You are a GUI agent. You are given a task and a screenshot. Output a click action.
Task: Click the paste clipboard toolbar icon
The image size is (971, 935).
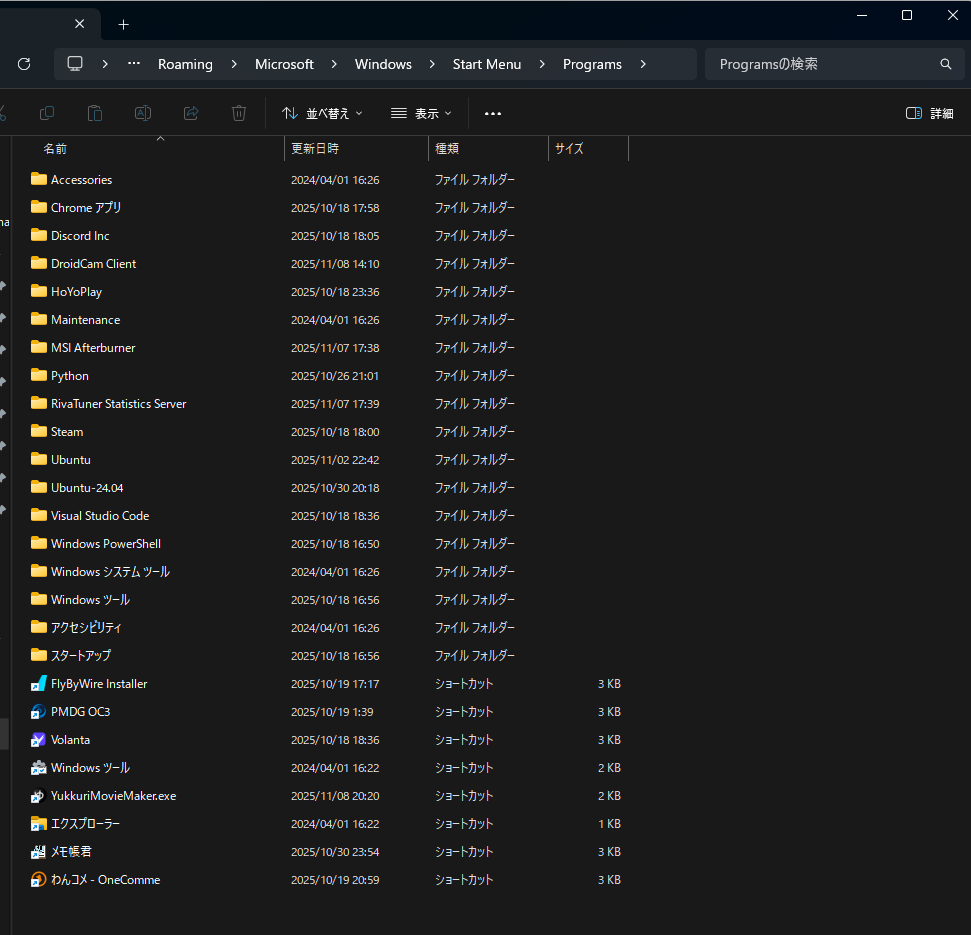click(95, 113)
